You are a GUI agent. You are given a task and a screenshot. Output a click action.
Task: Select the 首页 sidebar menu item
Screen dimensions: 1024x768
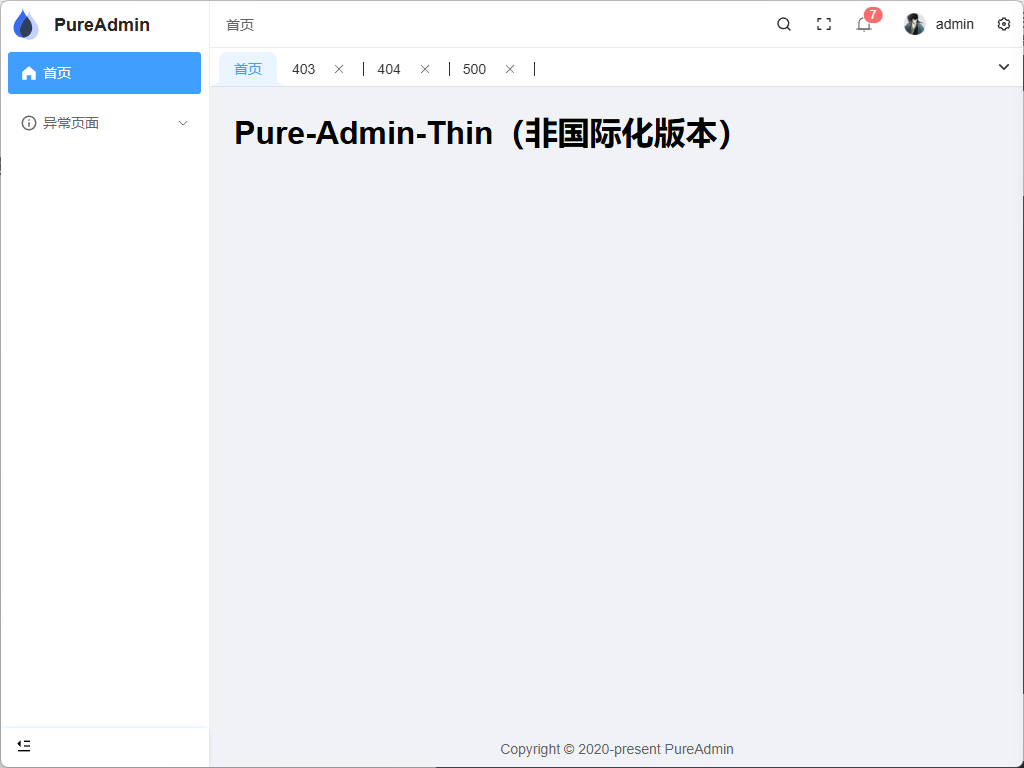coord(104,73)
